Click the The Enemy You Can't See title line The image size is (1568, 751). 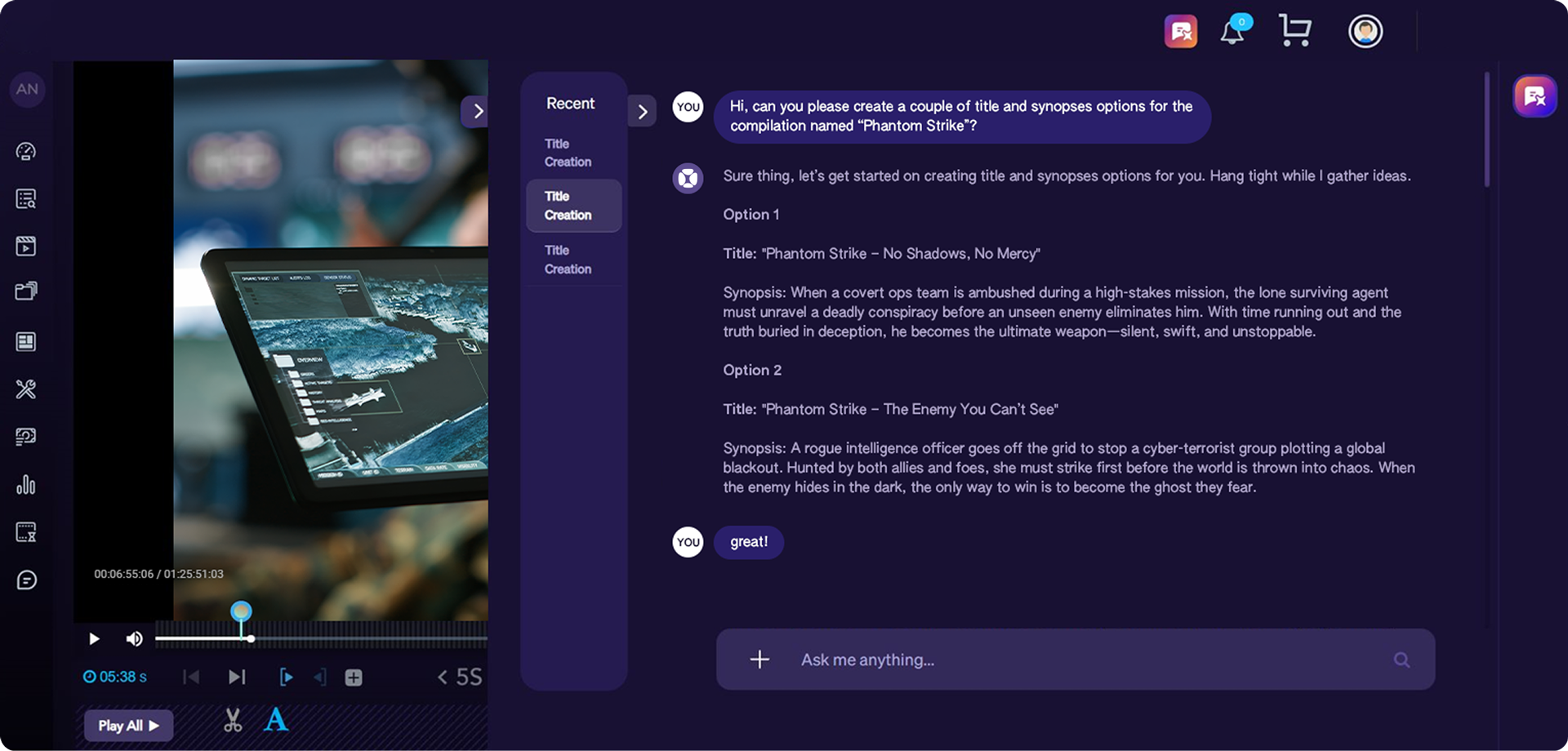point(891,410)
